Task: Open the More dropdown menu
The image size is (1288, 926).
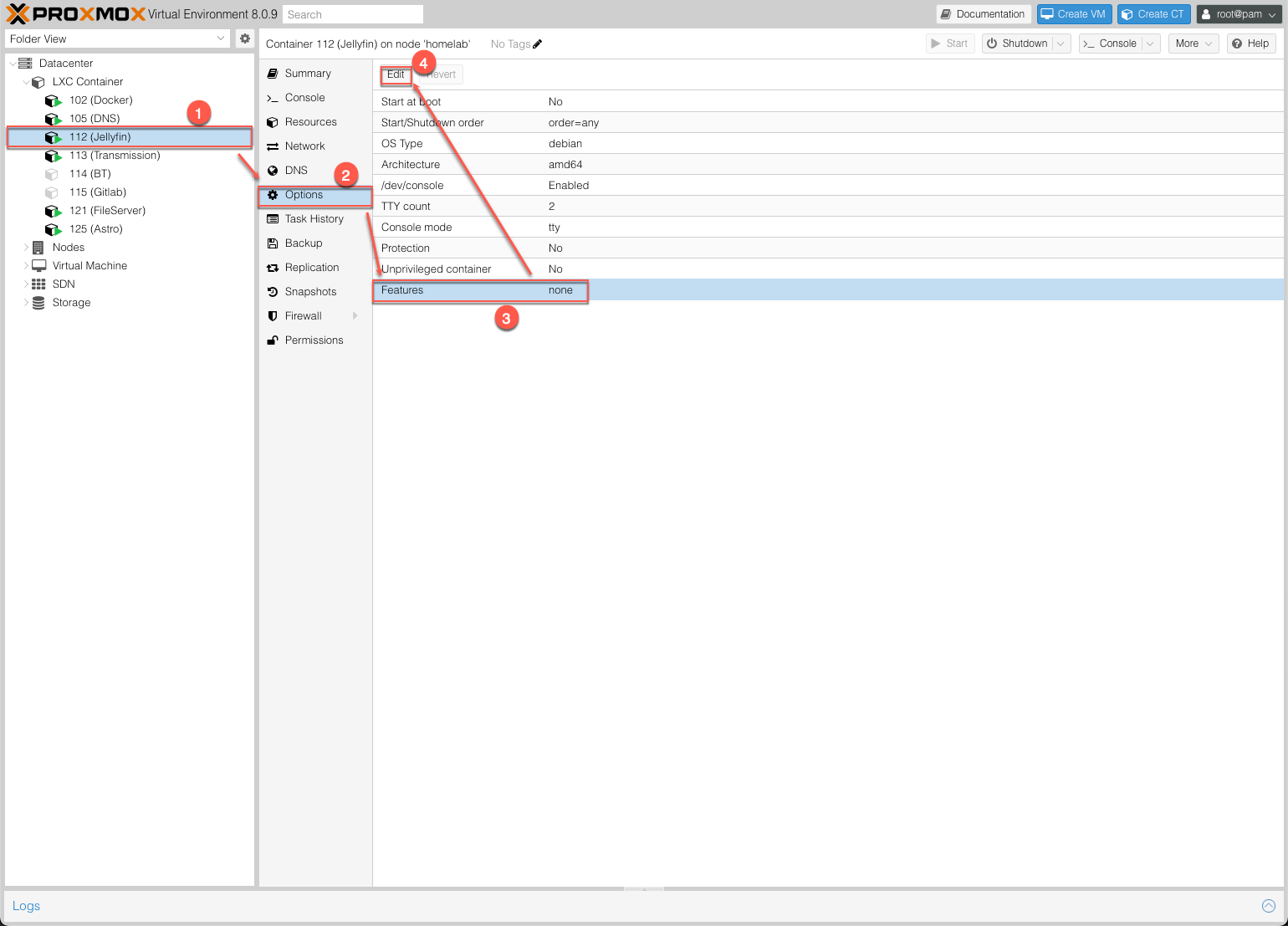Action: [1193, 43]
